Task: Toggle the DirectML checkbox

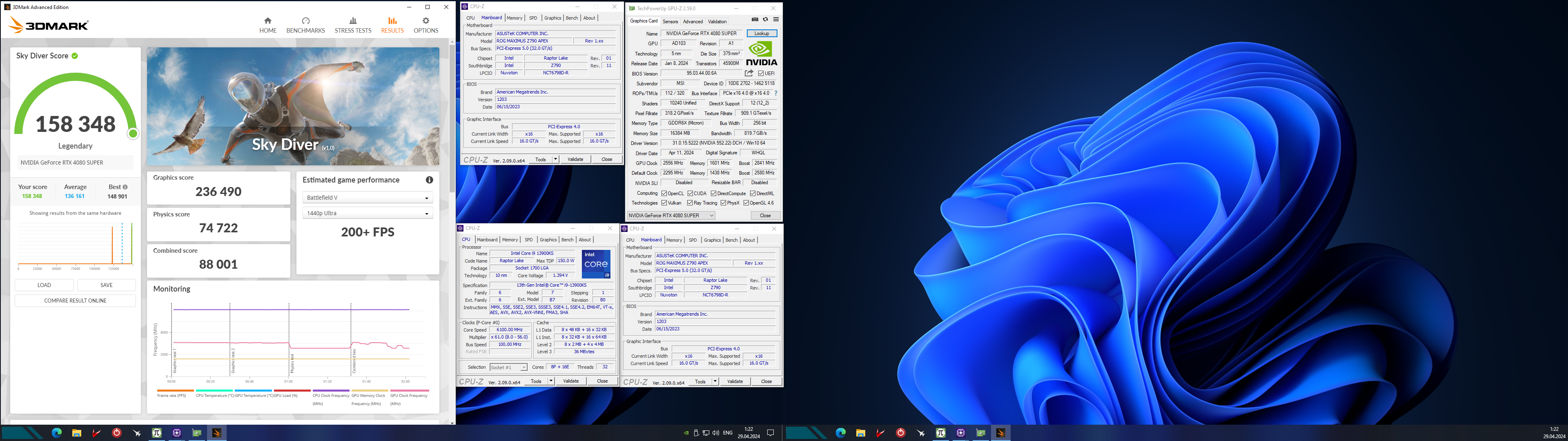Action: (x=752, y=194)
